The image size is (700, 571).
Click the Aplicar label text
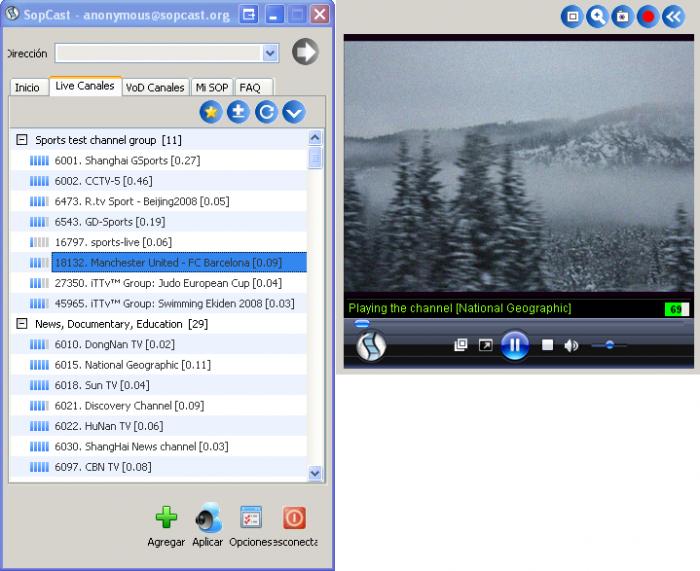(x=208, y=542)
